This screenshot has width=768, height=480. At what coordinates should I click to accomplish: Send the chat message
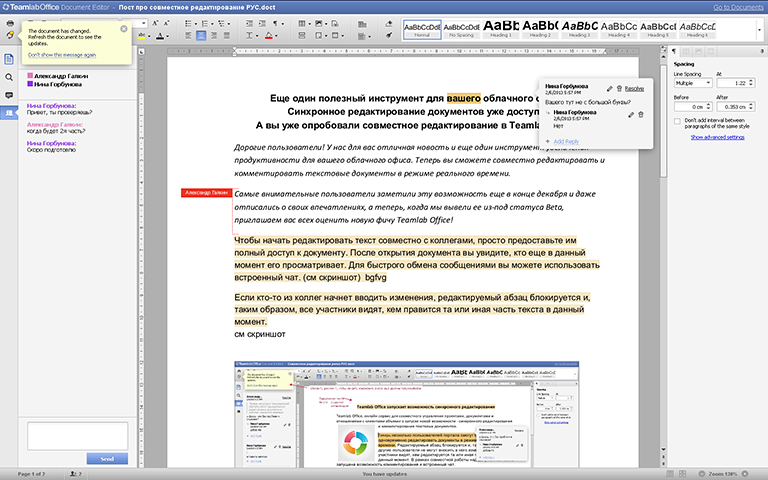(107, 459)
